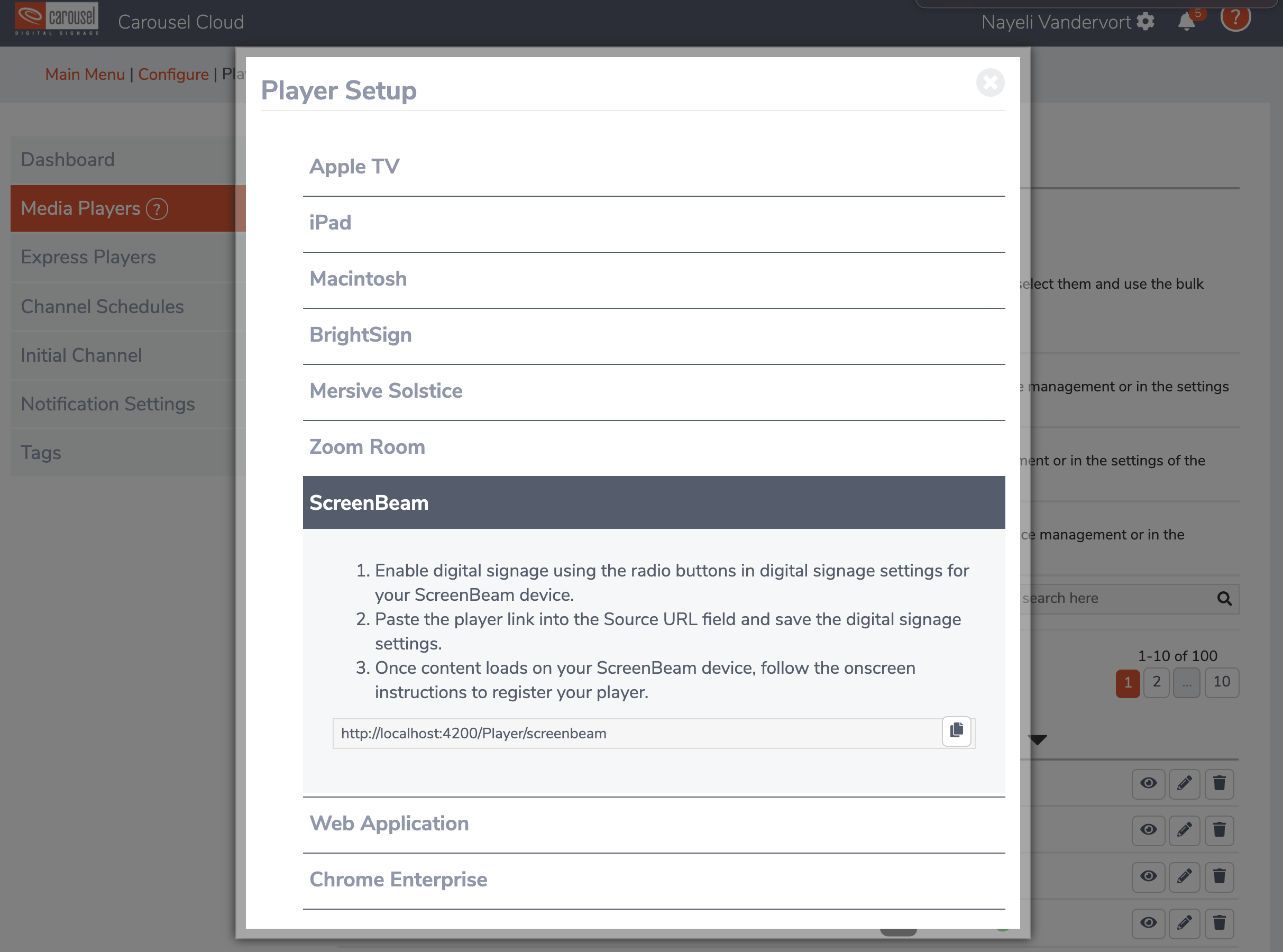The width and height of the screenshot is (1283, 952).
Task: Close the Player Setup dialog
Action: click(990, 83)
